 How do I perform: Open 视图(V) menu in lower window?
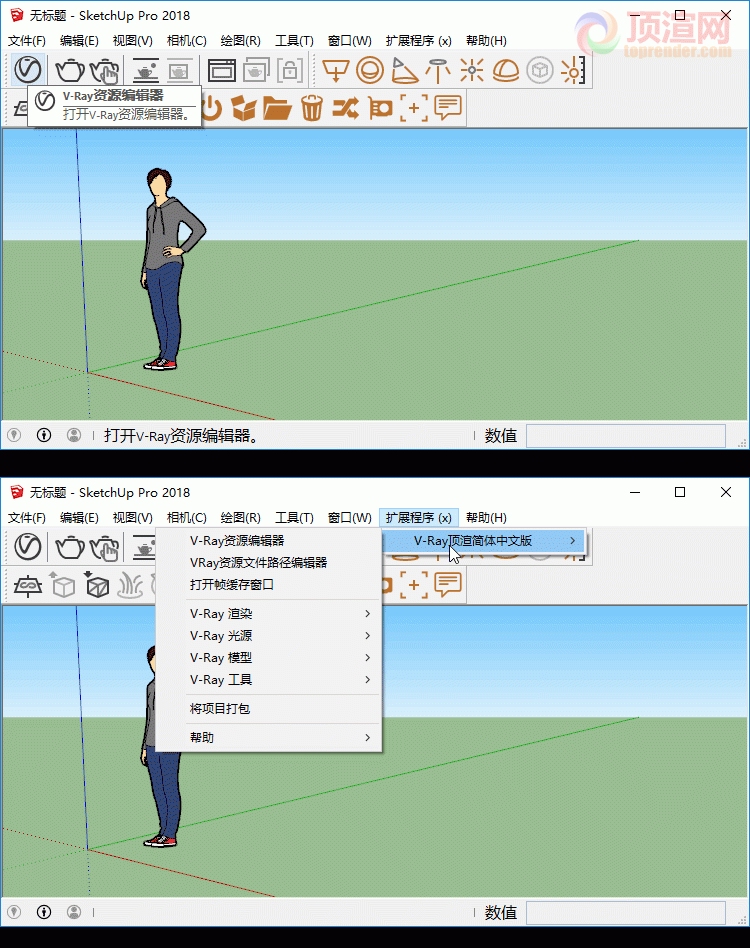[132, 518]
